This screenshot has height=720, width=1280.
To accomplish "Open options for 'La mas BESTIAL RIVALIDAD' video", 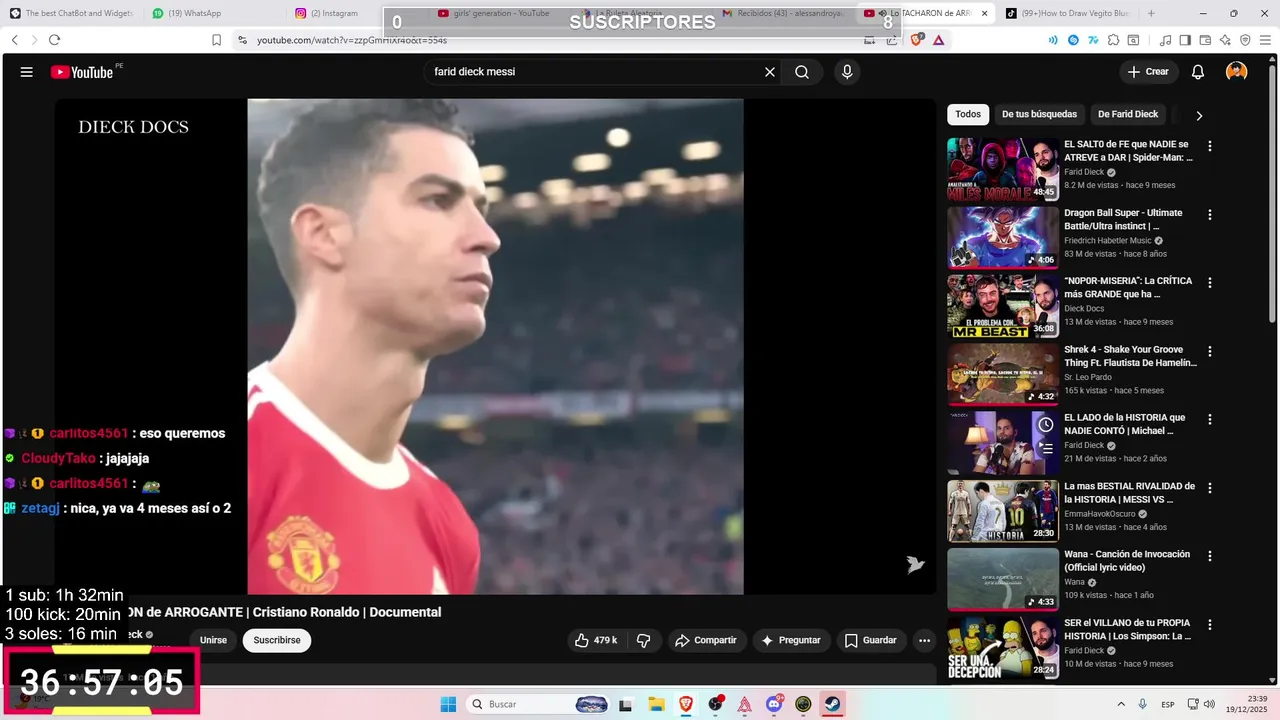I will (1210, 488).
